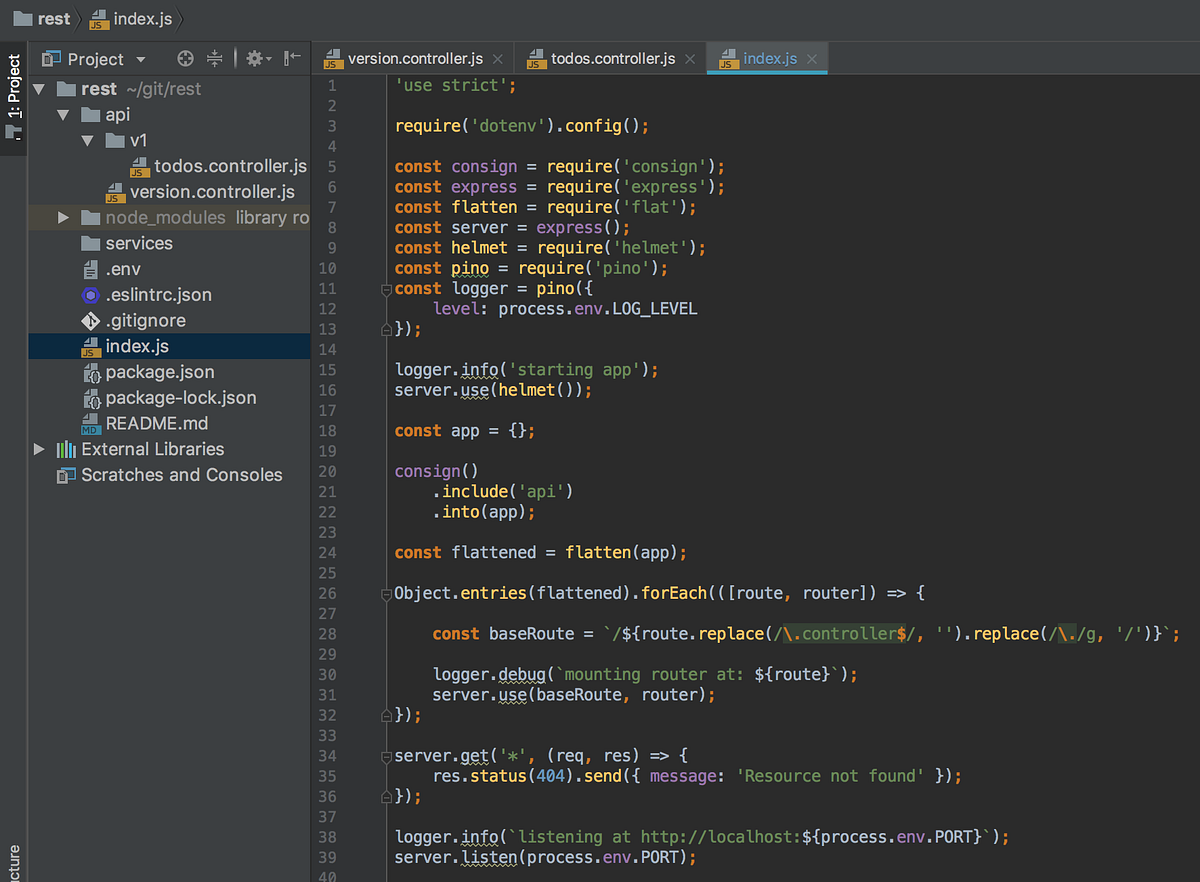The height and width of the screenshot is (882, 1200).
Task: Collapse the api folder
Action: 63,115
